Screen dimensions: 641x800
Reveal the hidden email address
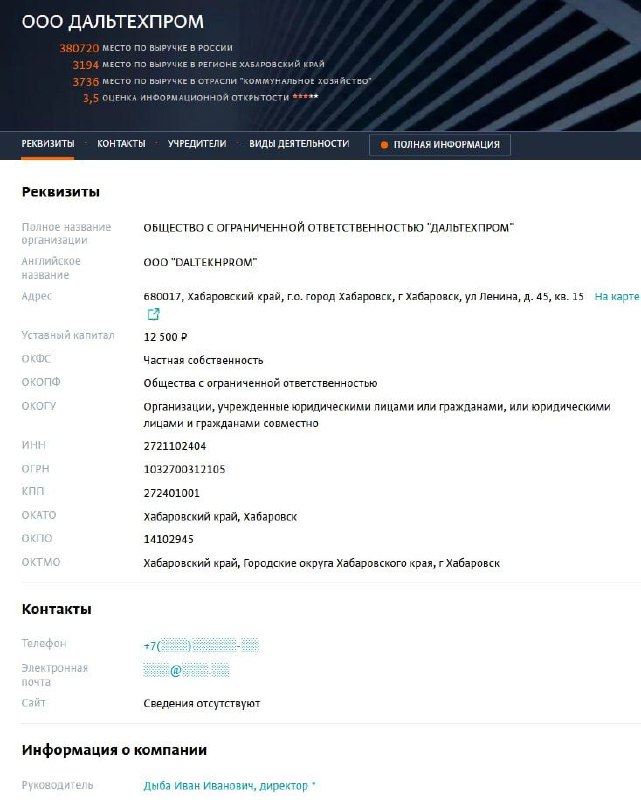tap(186, 670)
